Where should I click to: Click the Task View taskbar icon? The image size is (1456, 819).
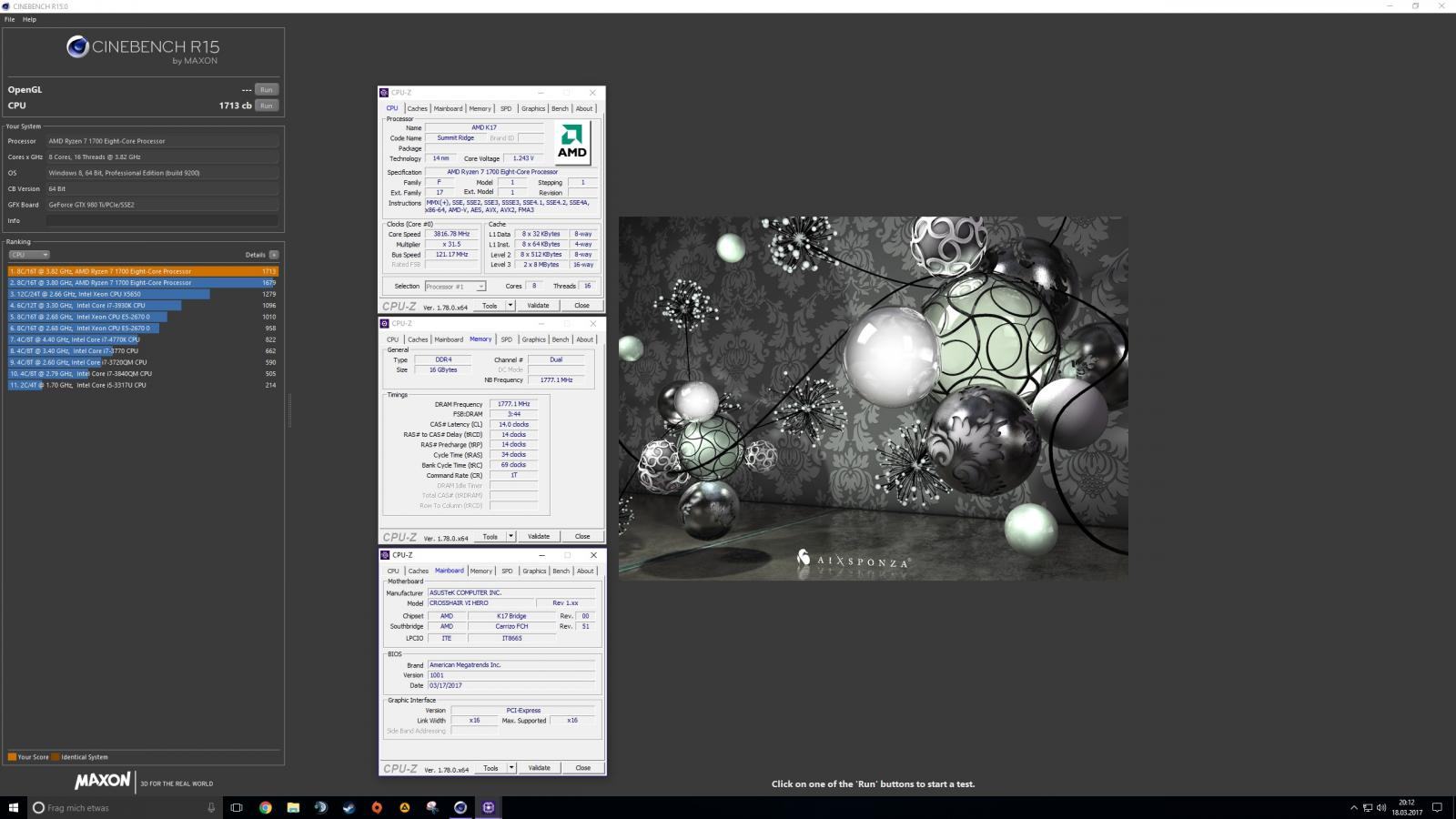237,807
